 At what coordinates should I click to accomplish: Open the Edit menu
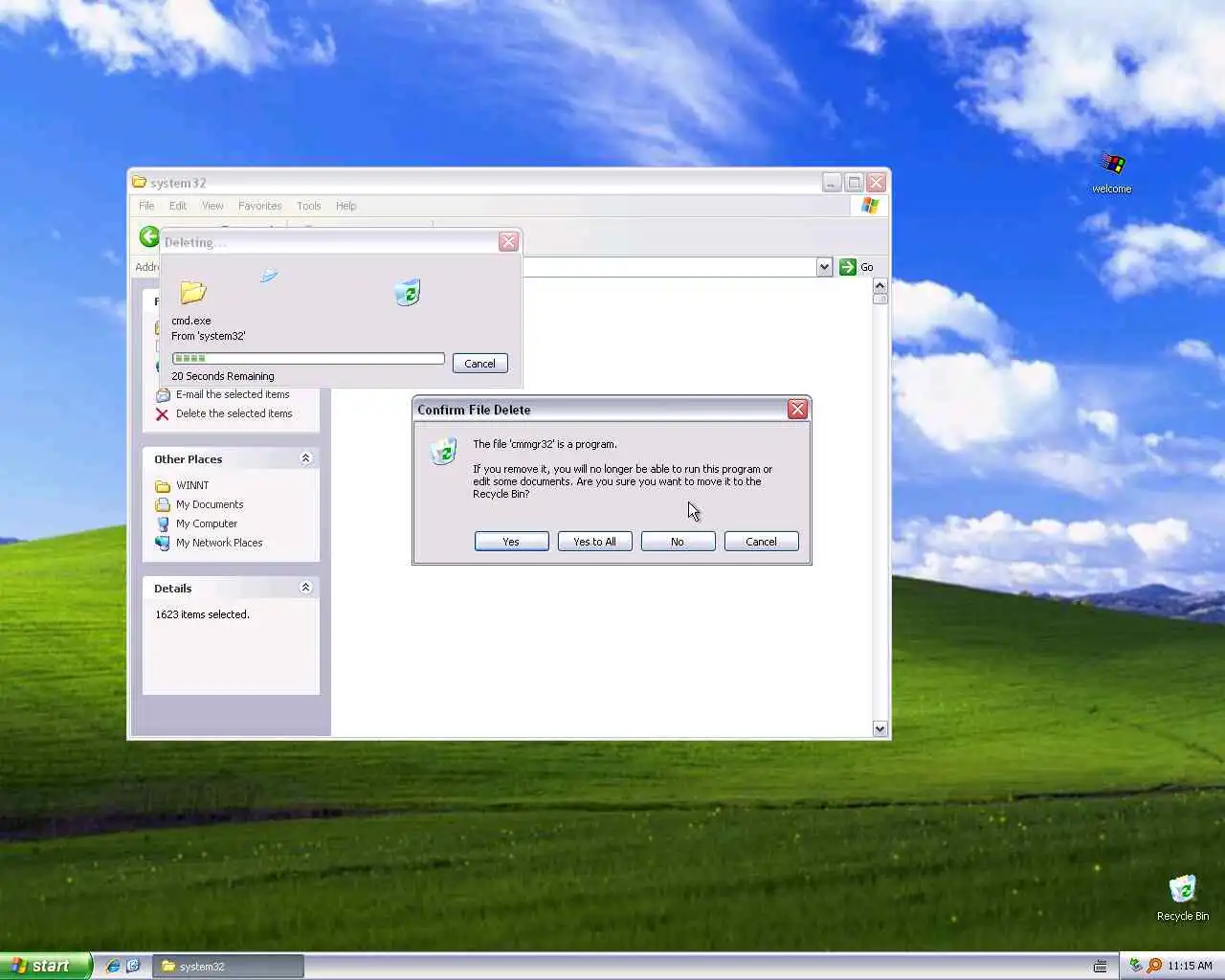pos(178,206)
